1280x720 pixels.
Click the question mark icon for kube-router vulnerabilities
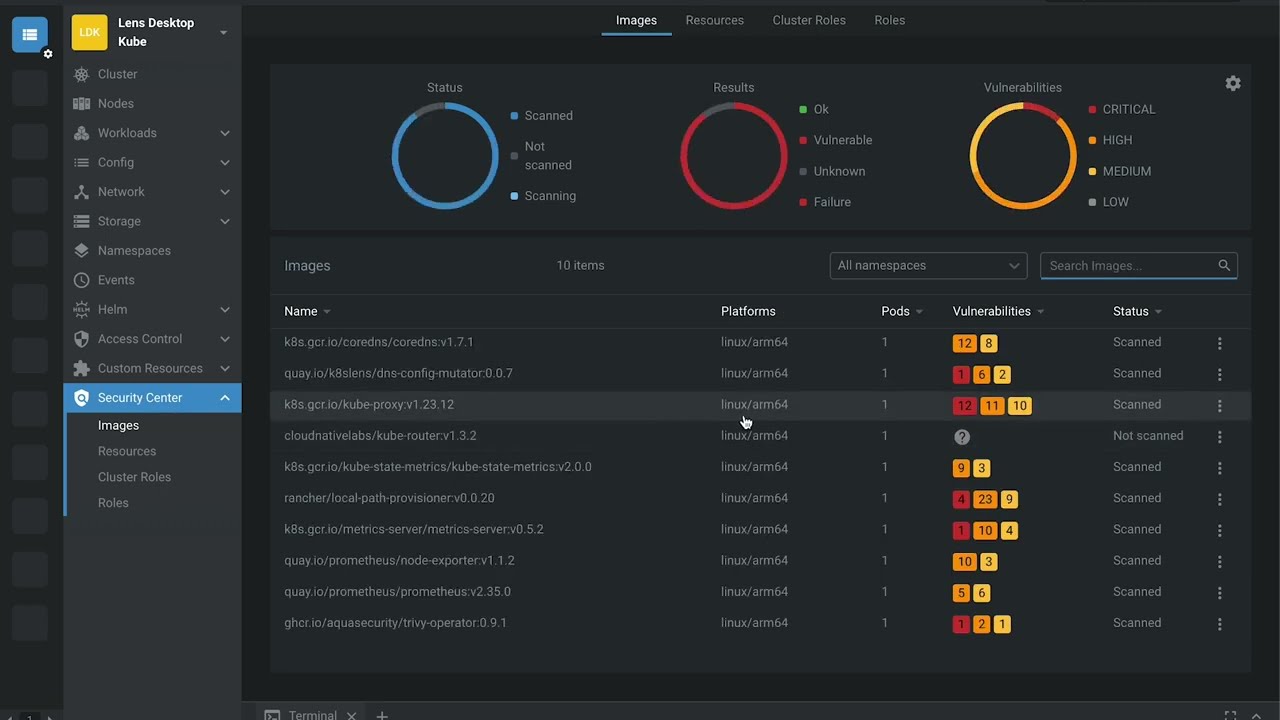click(x=962, y=437)
